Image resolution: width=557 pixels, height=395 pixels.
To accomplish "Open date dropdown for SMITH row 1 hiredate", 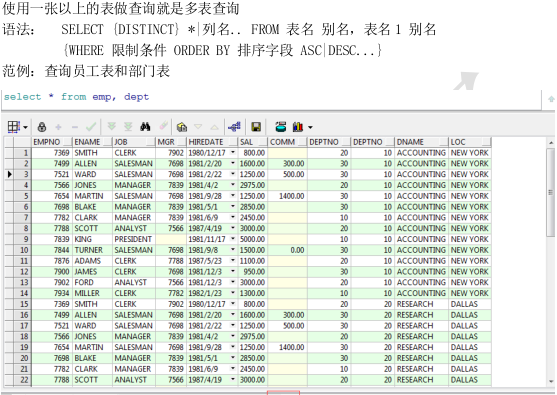I will (x=233, y=152).
